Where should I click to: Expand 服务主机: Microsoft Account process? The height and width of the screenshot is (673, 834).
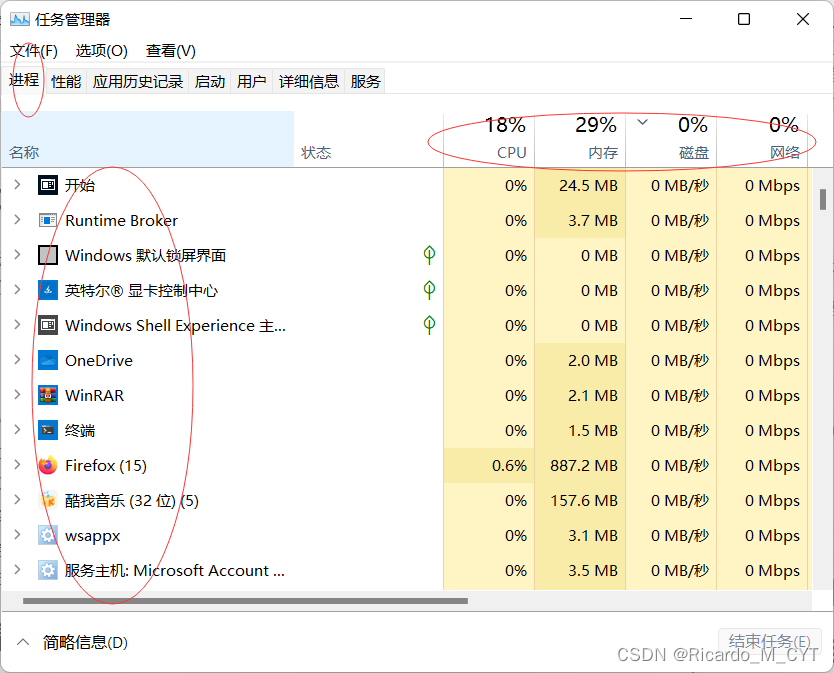(x=17, y=570)
